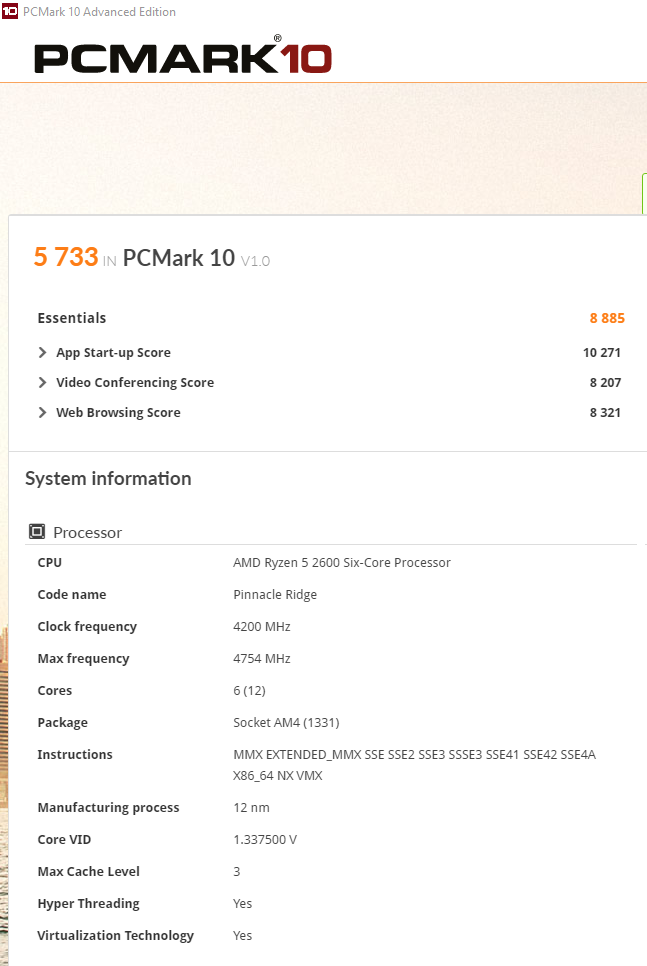This screenshot has height=966, width=647.
Task: Click the Processor chip icon
Action: click(37, 532)
